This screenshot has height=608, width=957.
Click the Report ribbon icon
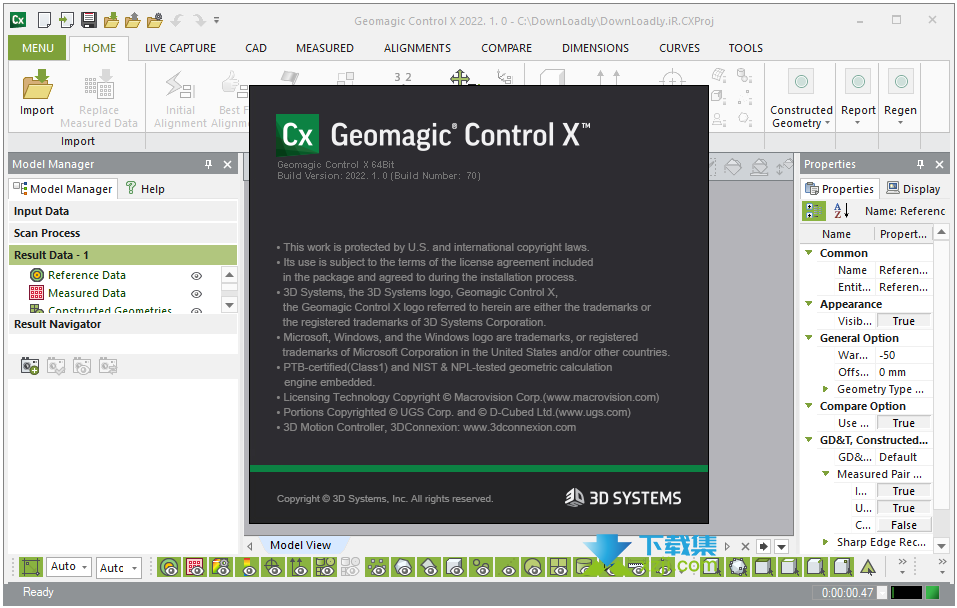(858, 82)
